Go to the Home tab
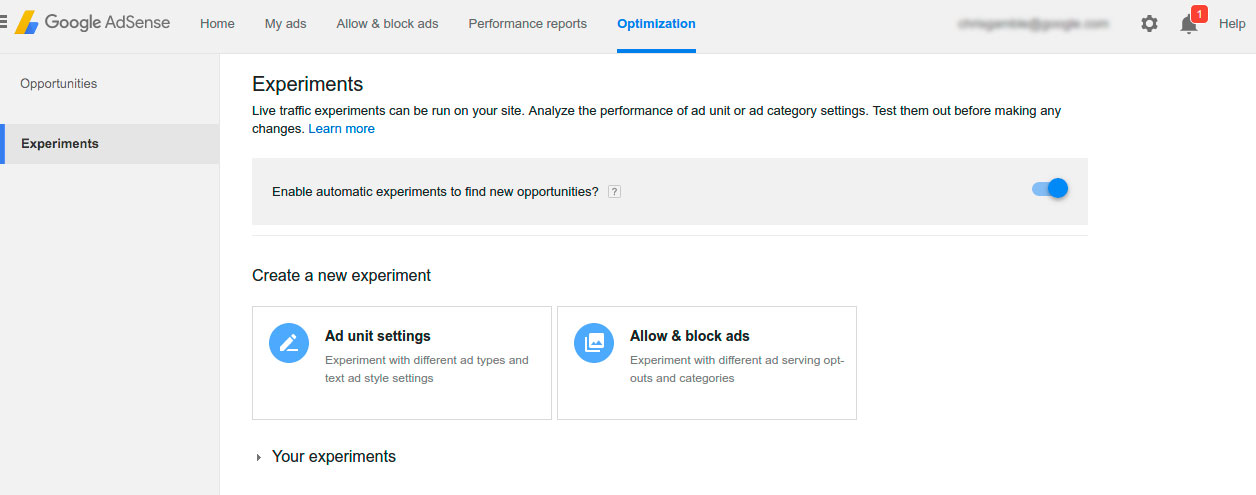This screenshot has width=1256, height=495. (x=217, y=24)
